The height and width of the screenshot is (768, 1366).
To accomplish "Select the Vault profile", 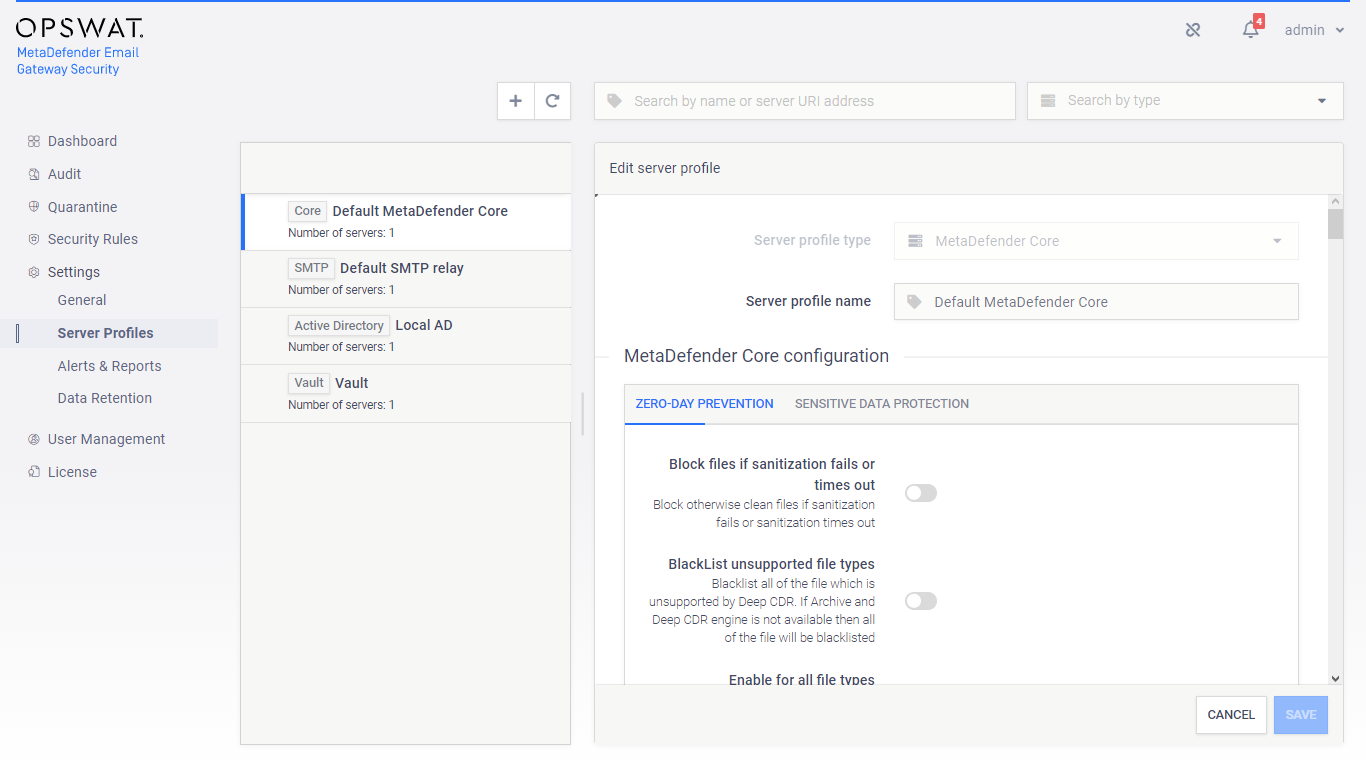I will (x=406, y=393).
